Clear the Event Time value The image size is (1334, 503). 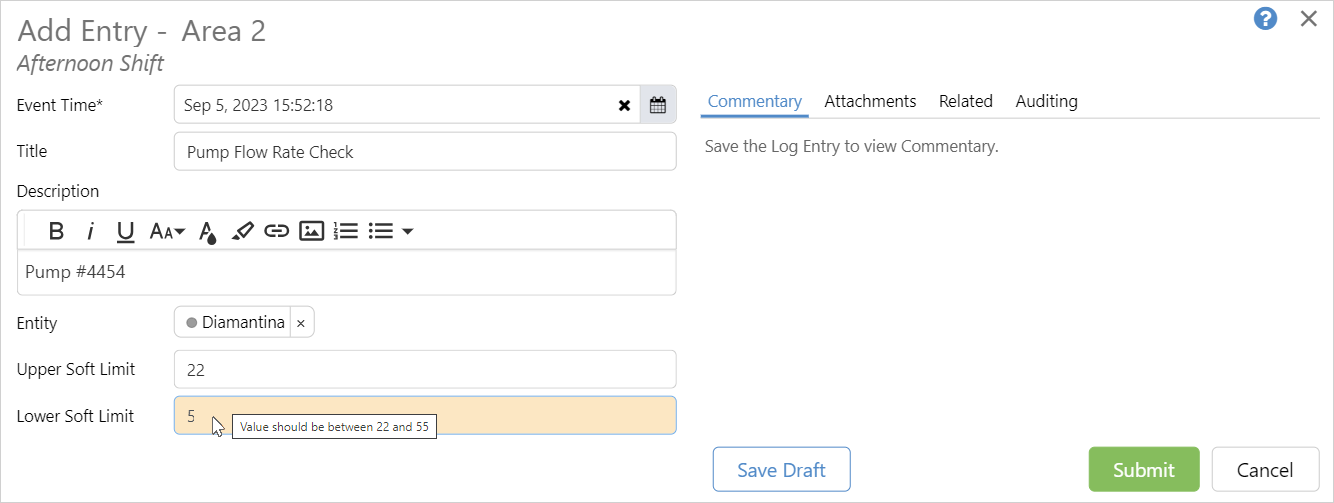pos(624,104)
